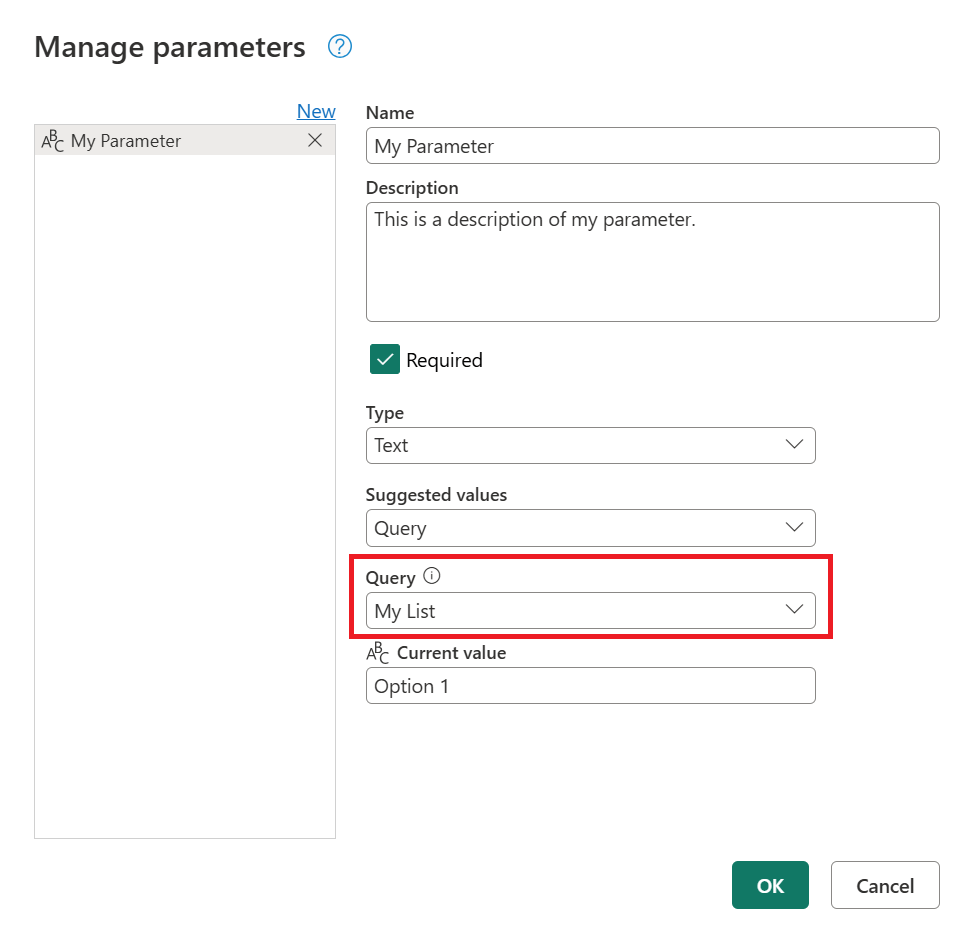Select the parameter description text box border

tap(653, 320)
